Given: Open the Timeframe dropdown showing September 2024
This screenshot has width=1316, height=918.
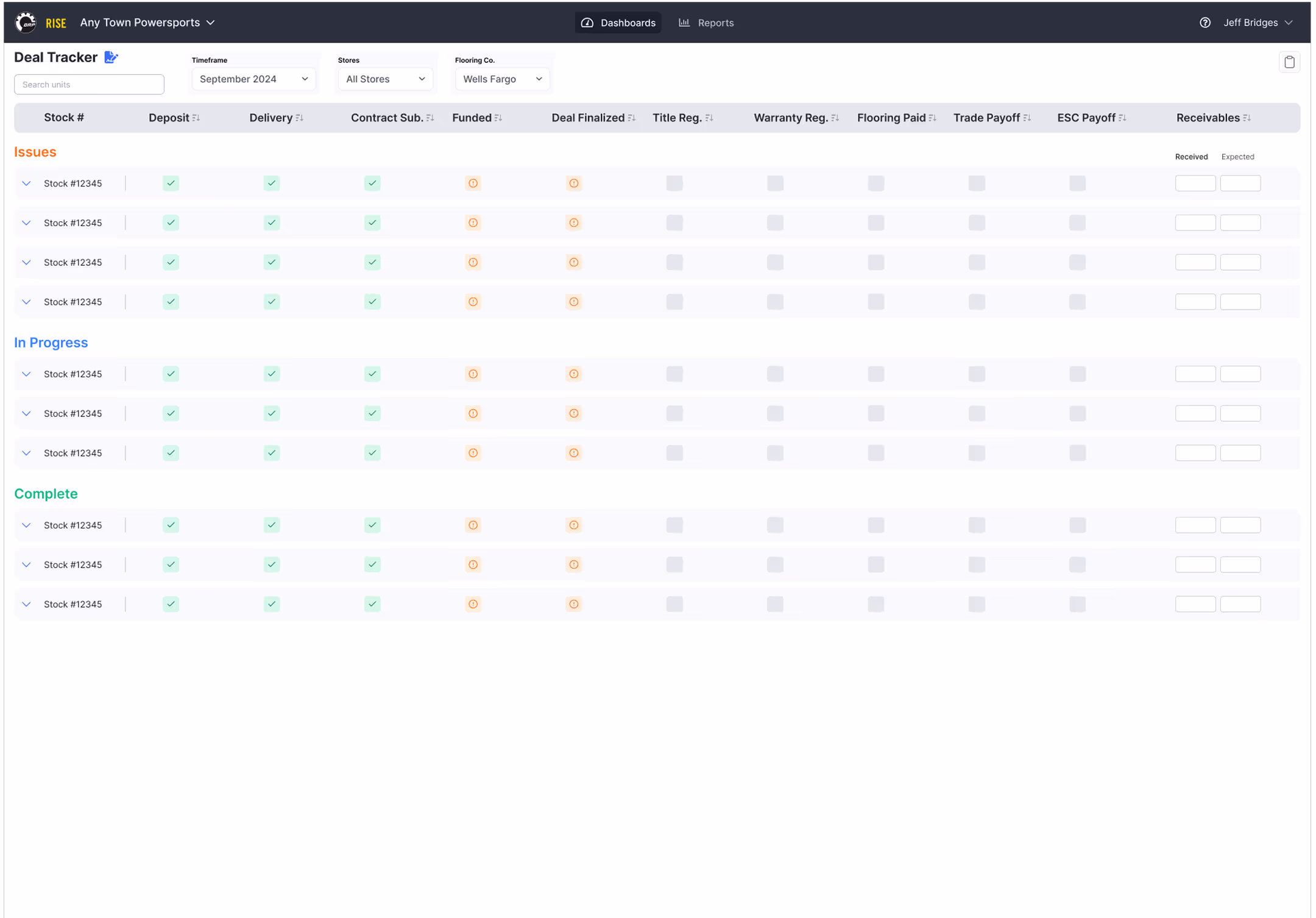Looking at the screenshot, I should (254, 79).
